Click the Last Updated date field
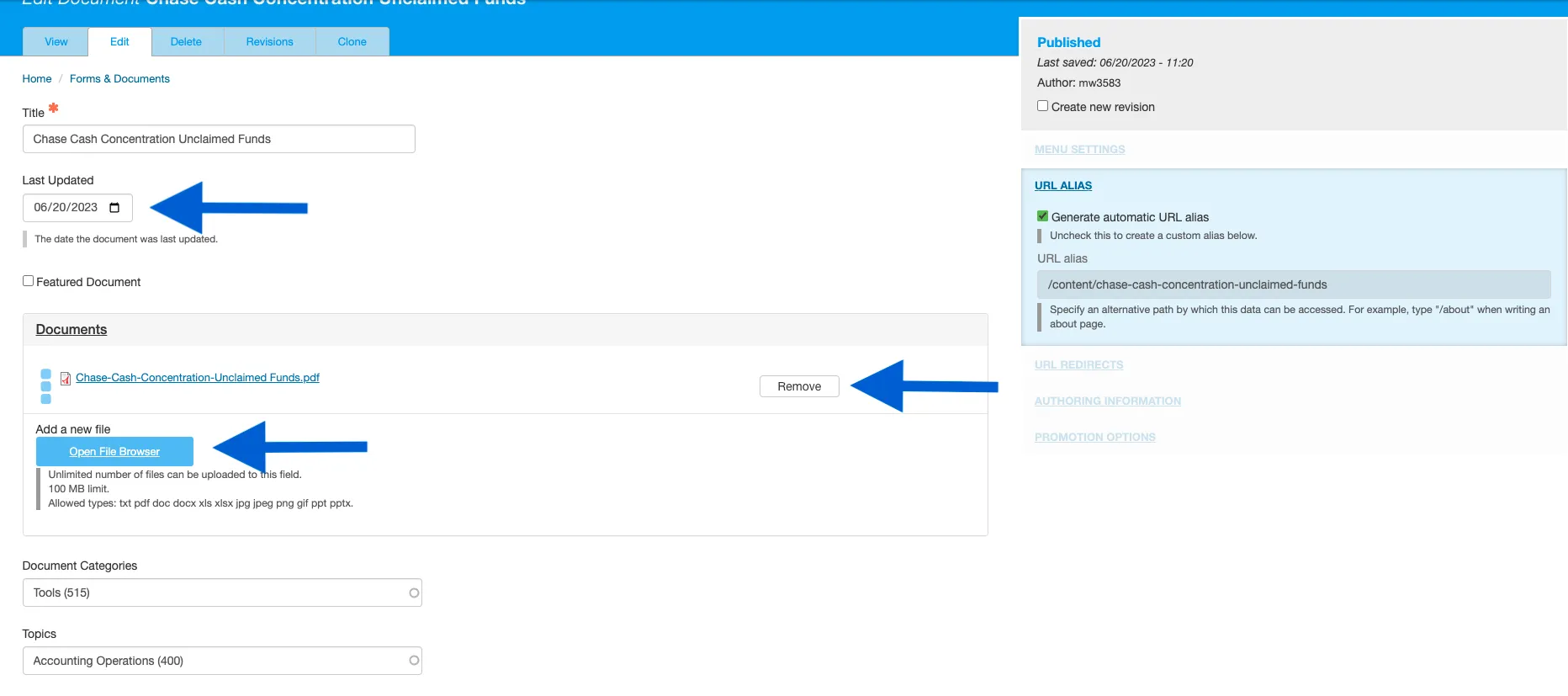 click(77, 208)
